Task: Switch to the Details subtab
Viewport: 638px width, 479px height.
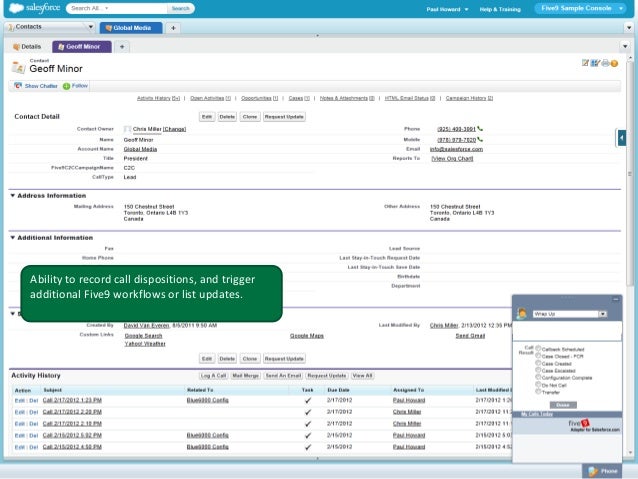Action: point(27,47)
